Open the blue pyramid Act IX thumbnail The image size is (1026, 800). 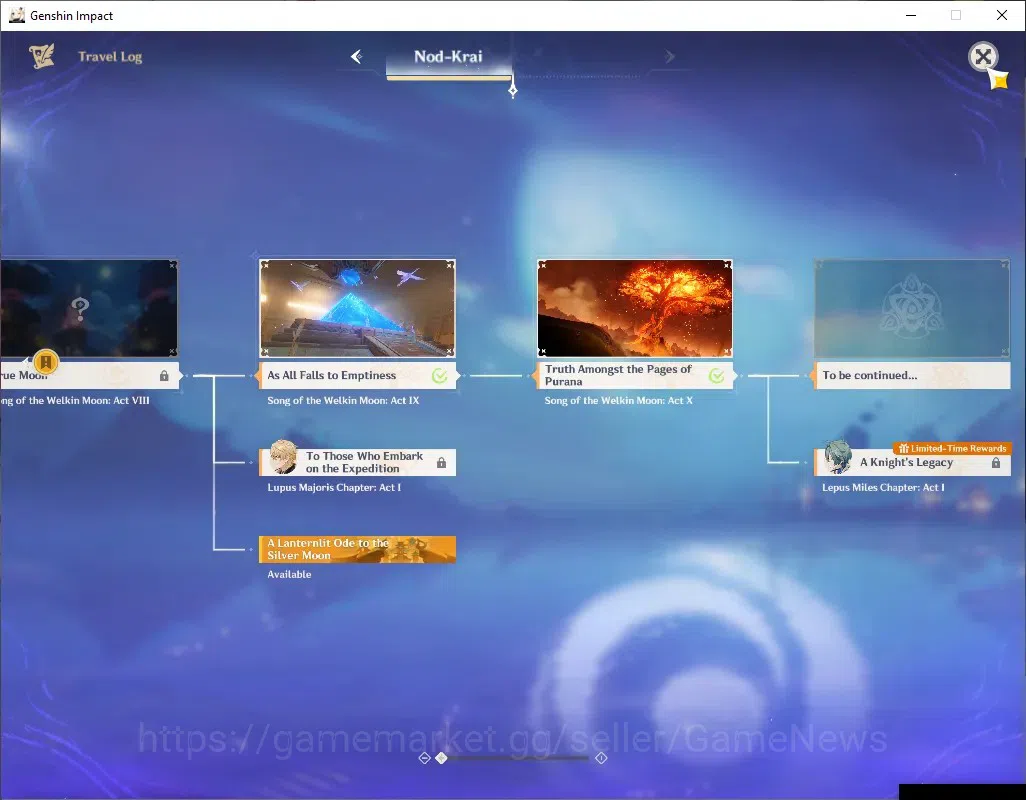click(x=357, y=308)
